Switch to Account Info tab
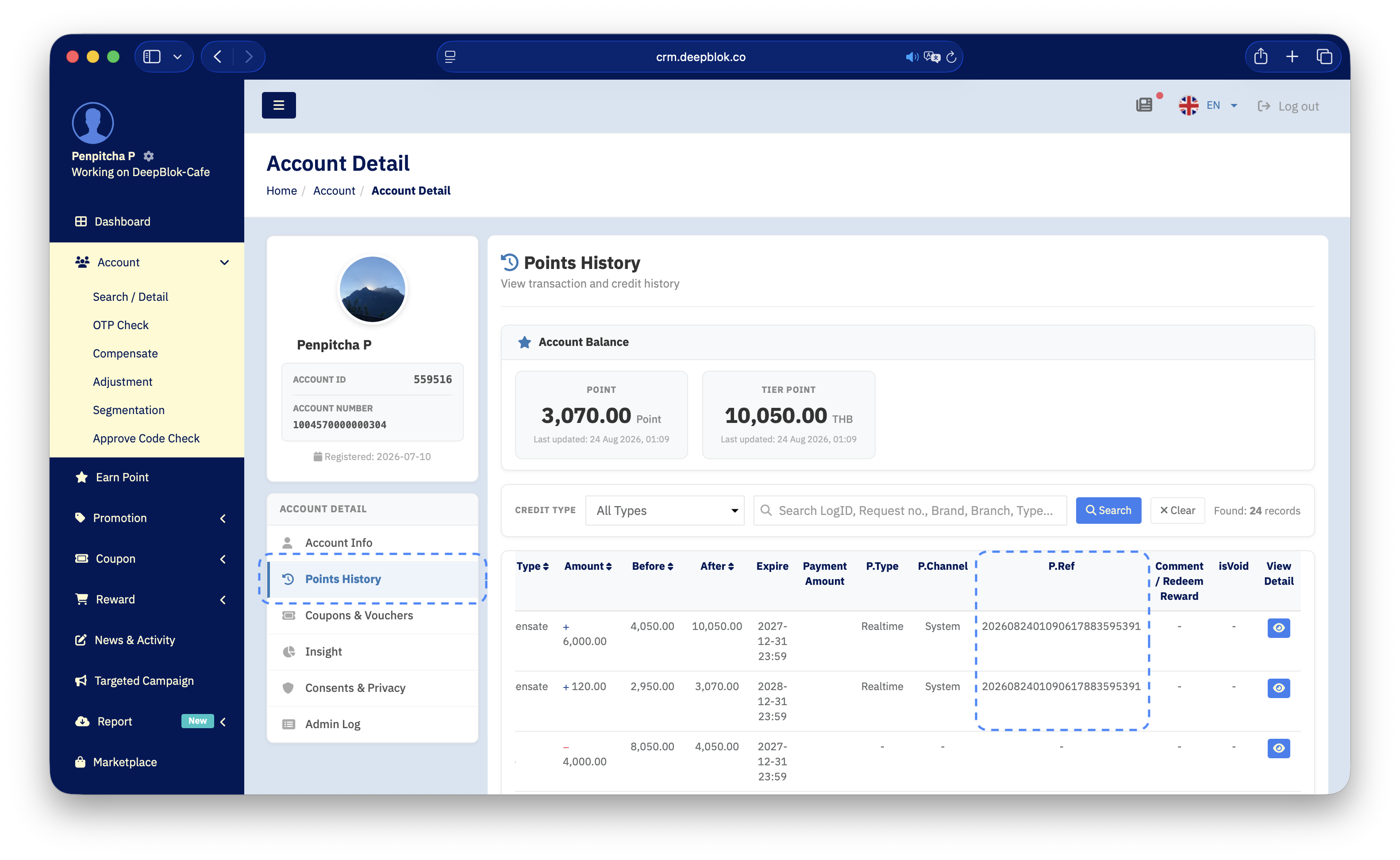1400x860 pixels. click(x=372, y=543)
